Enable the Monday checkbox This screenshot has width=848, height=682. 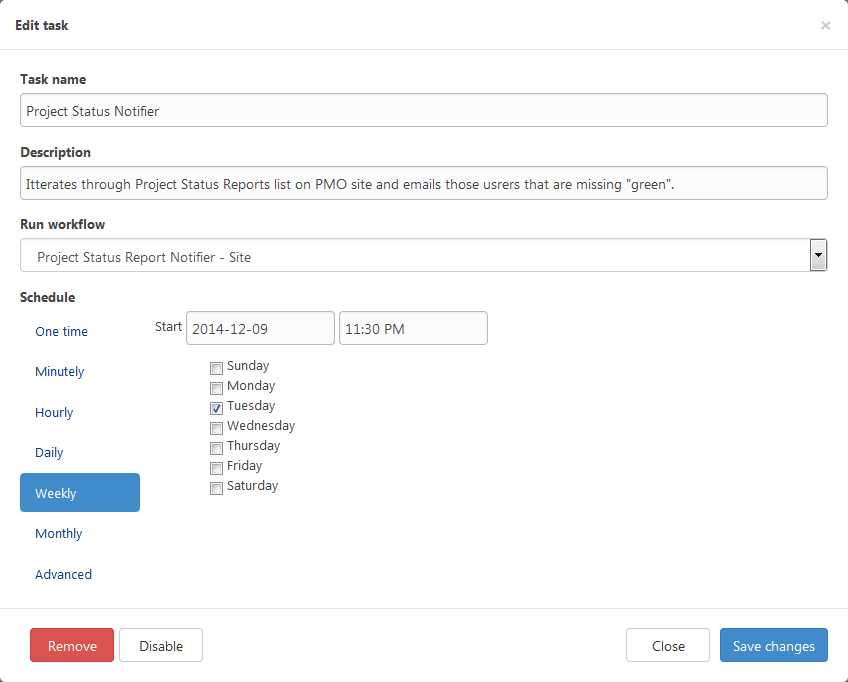[x=216, y=388]
